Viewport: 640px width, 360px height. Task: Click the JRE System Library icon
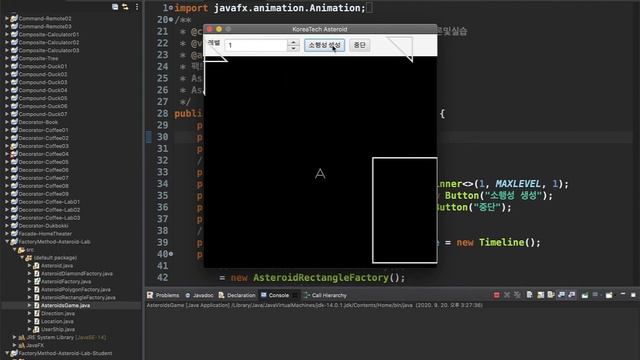[x=21, y=338]
